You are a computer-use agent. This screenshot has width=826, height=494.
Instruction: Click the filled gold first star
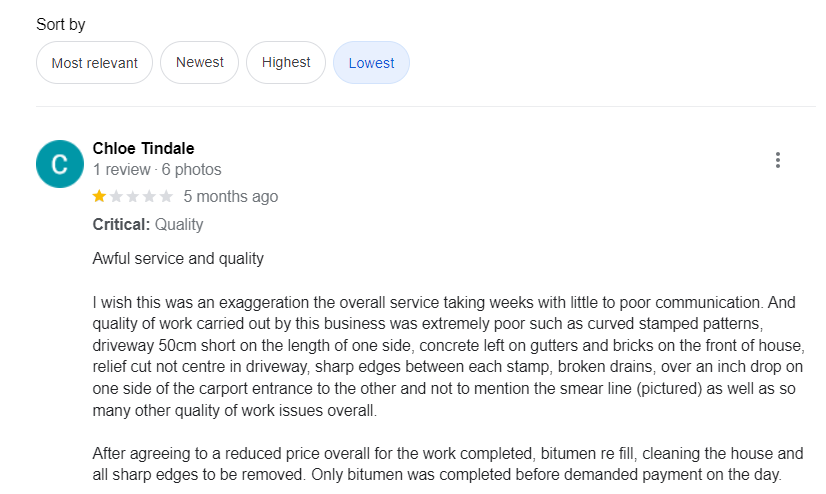click(99, 196)
